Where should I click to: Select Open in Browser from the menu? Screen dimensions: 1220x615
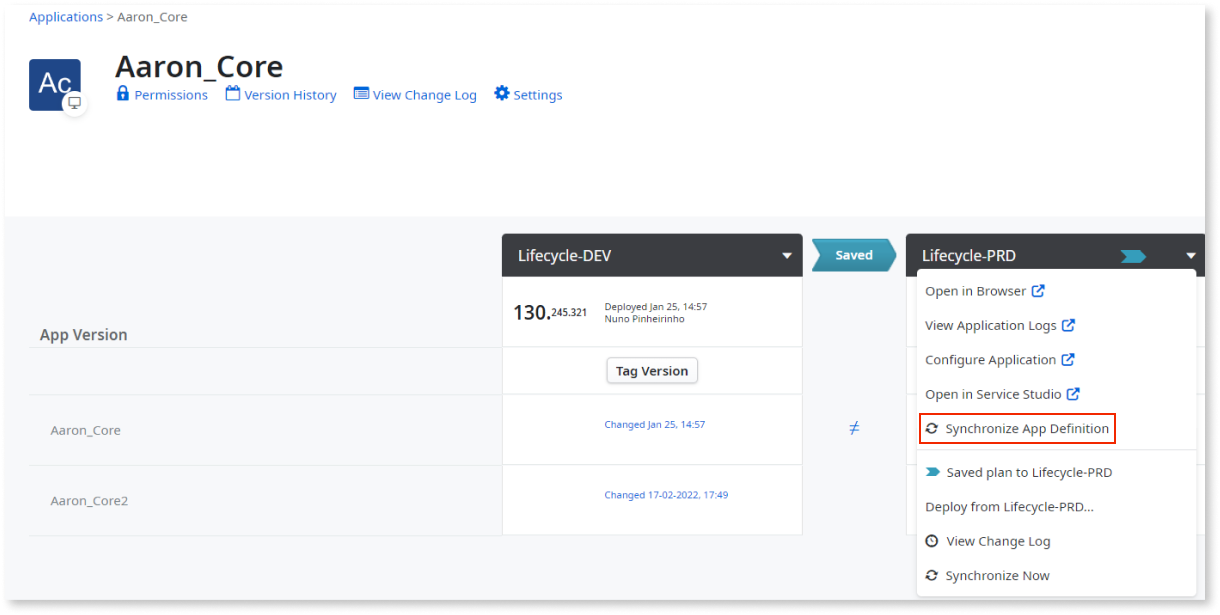tap(975, 290)
